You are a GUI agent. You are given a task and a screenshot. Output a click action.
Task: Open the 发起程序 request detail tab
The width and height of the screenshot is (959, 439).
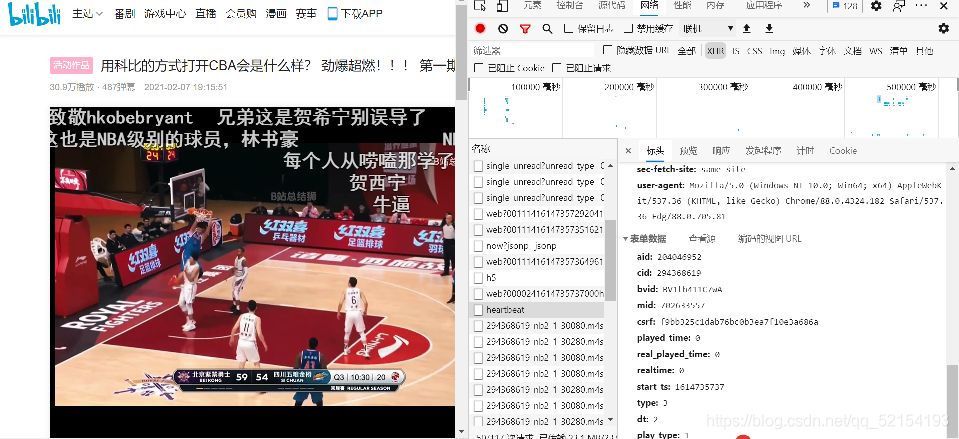coord(763,150)
